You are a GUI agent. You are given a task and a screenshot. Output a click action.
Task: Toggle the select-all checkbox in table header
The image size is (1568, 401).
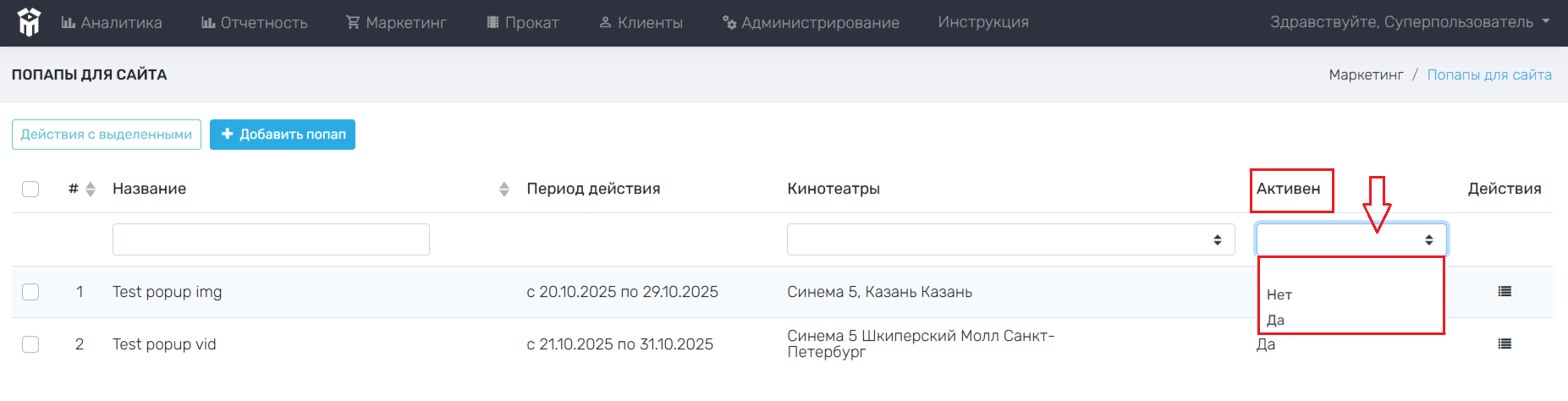tap(30, 189)
